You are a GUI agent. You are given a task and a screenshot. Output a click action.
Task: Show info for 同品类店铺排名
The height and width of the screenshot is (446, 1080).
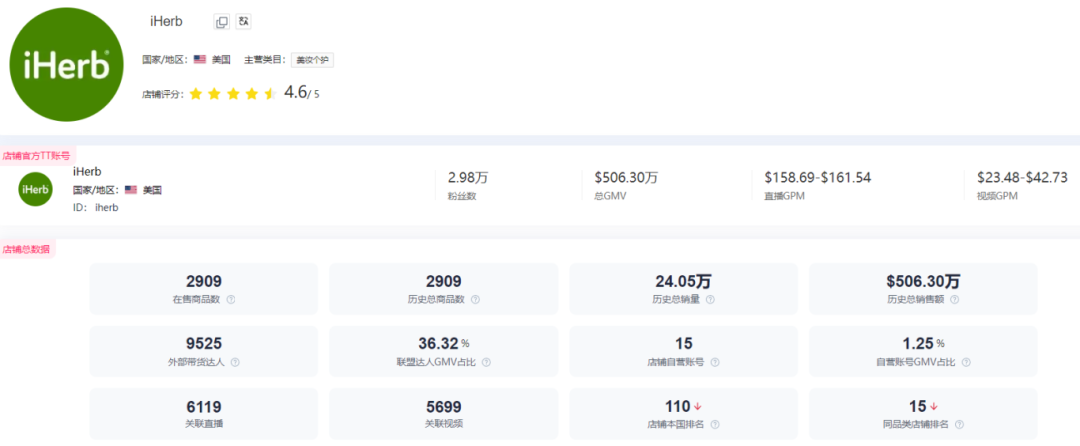coord(959,424)
